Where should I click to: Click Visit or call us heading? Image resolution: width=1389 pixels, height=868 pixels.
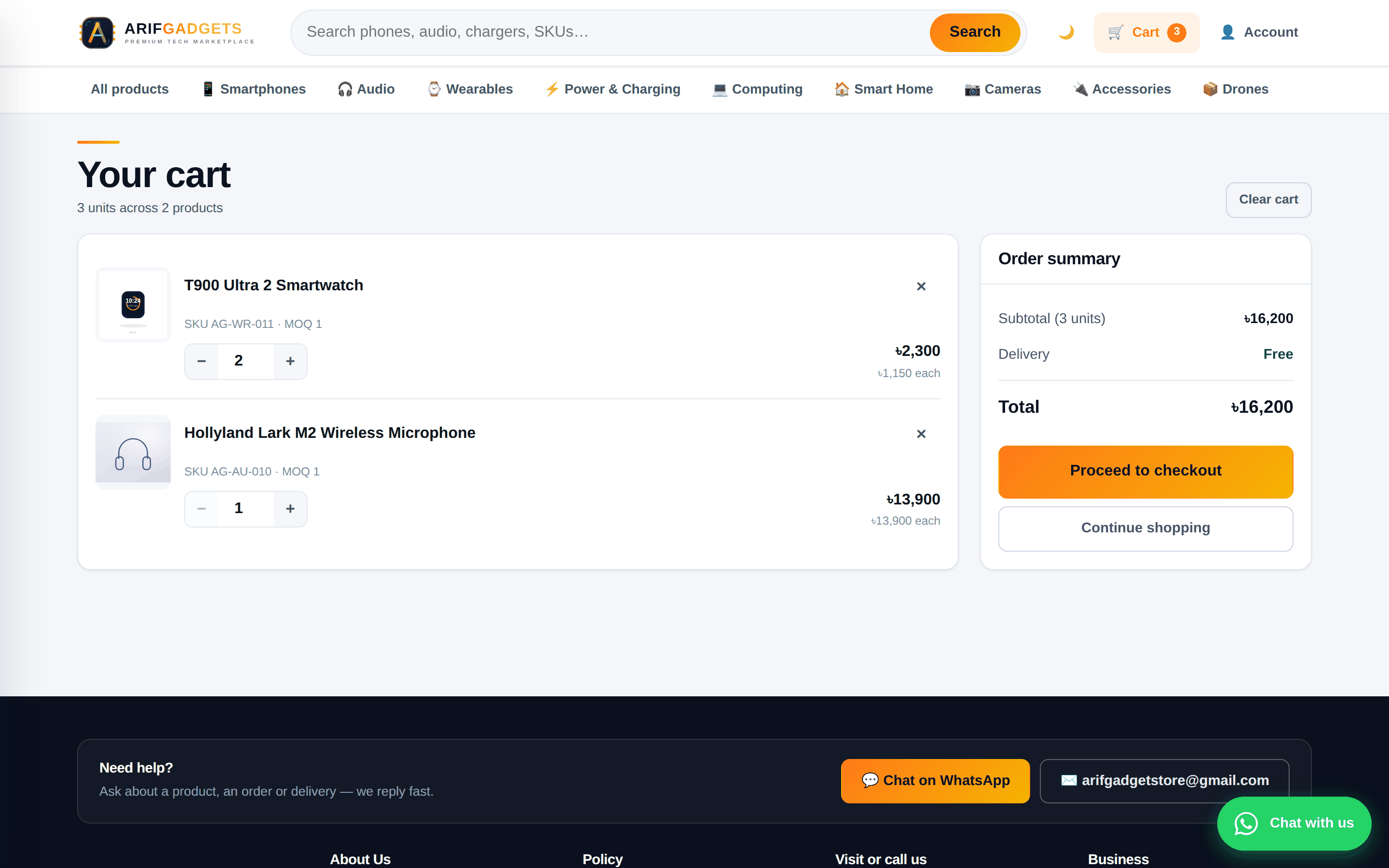coord(881,859)
